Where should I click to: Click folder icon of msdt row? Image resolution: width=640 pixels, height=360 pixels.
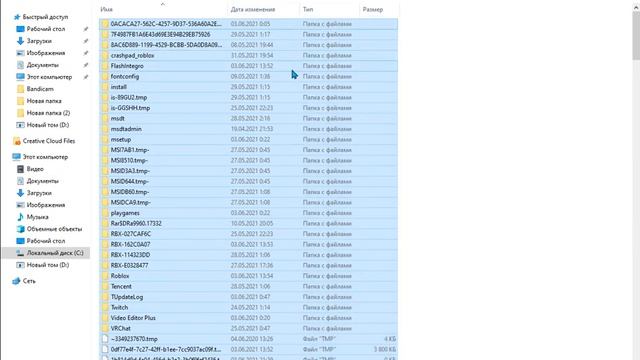(x=105, y=118)
